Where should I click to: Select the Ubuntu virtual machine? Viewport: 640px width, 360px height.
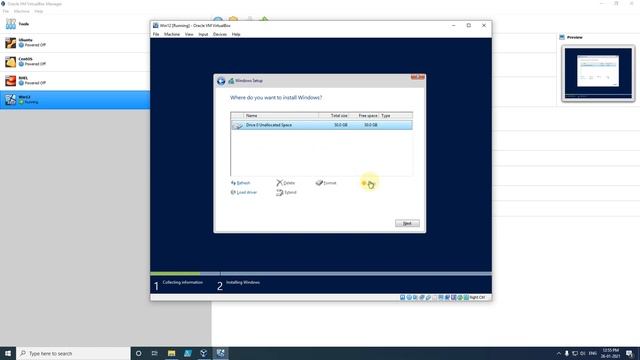coord(75,43)
